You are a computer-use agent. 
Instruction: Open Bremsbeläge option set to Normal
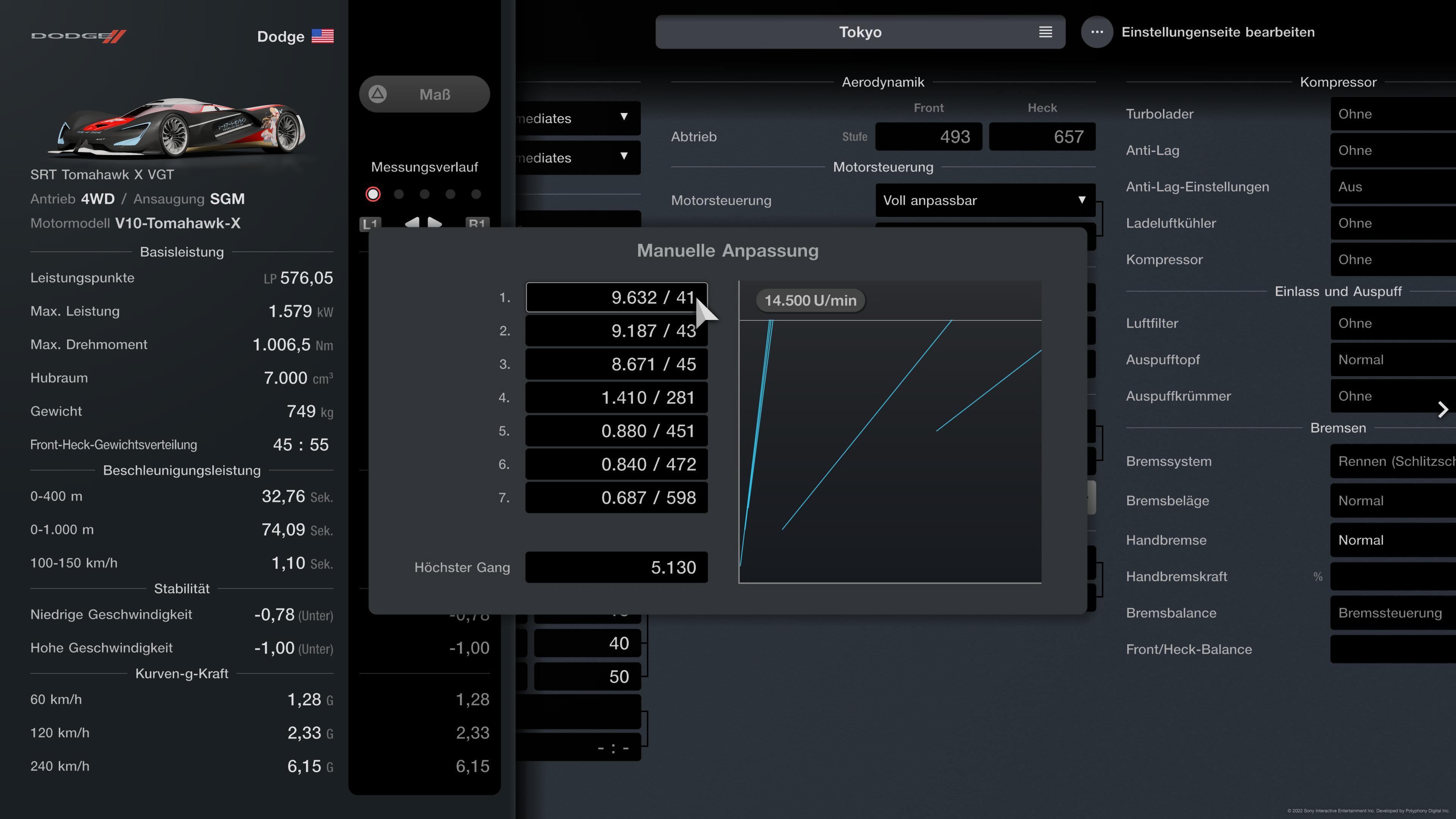point(1393,501)
